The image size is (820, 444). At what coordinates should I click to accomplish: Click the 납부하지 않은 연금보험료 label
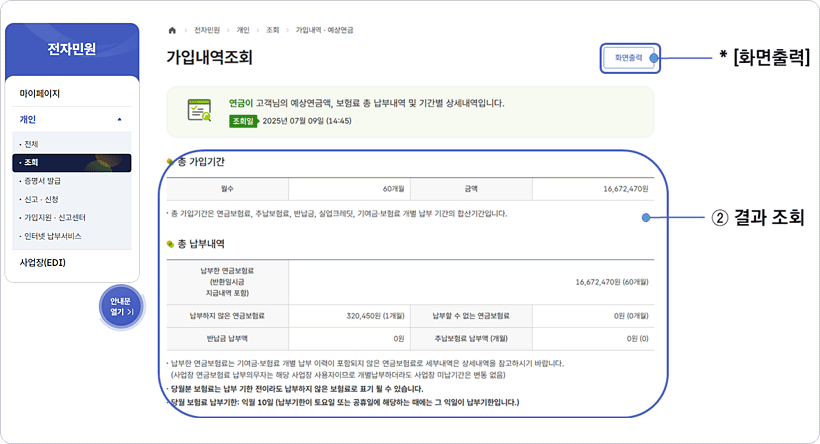(227, 316)
